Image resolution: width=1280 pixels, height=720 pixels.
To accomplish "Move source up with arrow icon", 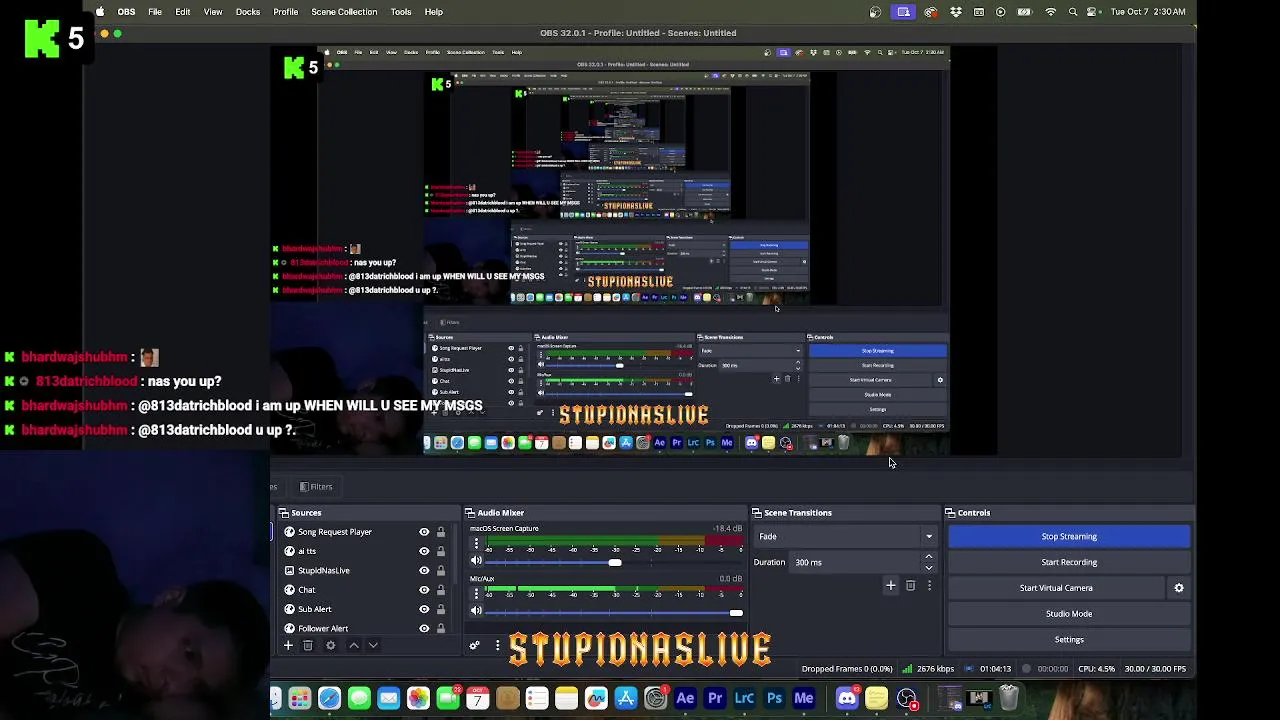I will coord(353,646).
